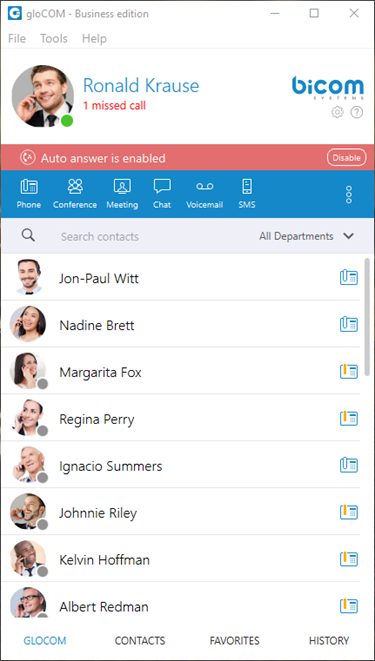Open the Tools menu
Viewport: 375px width, 661px height.
pyautogui.click(x=54, y=38)
